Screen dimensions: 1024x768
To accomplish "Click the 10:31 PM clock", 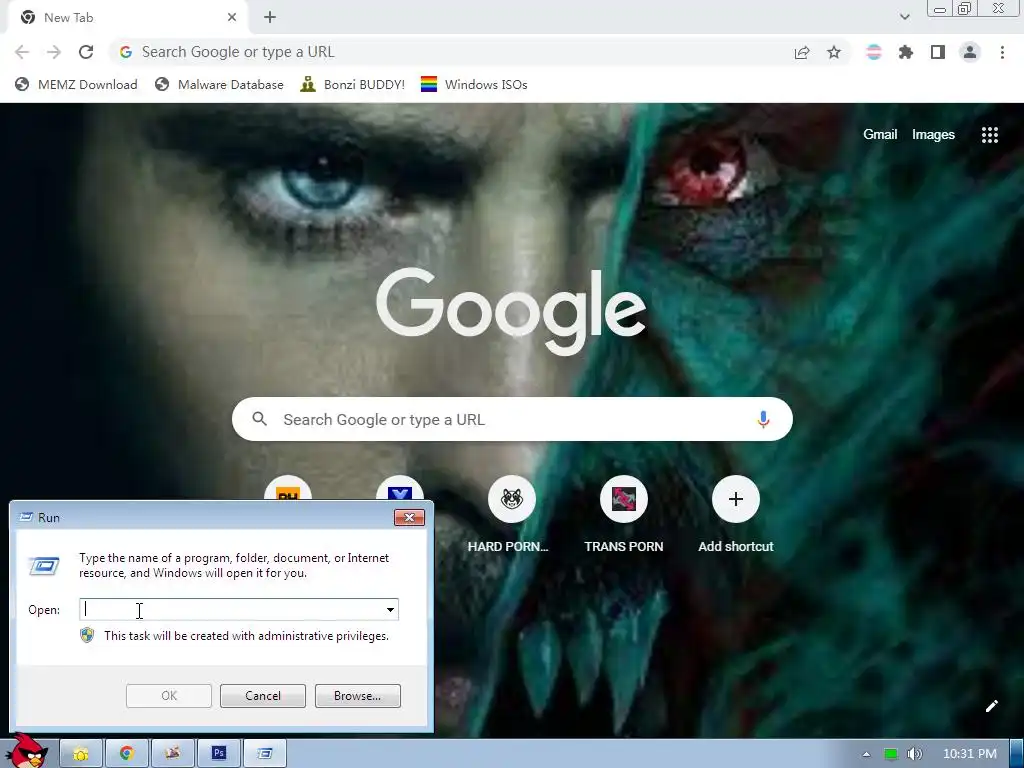I will (x=970, y=754).
